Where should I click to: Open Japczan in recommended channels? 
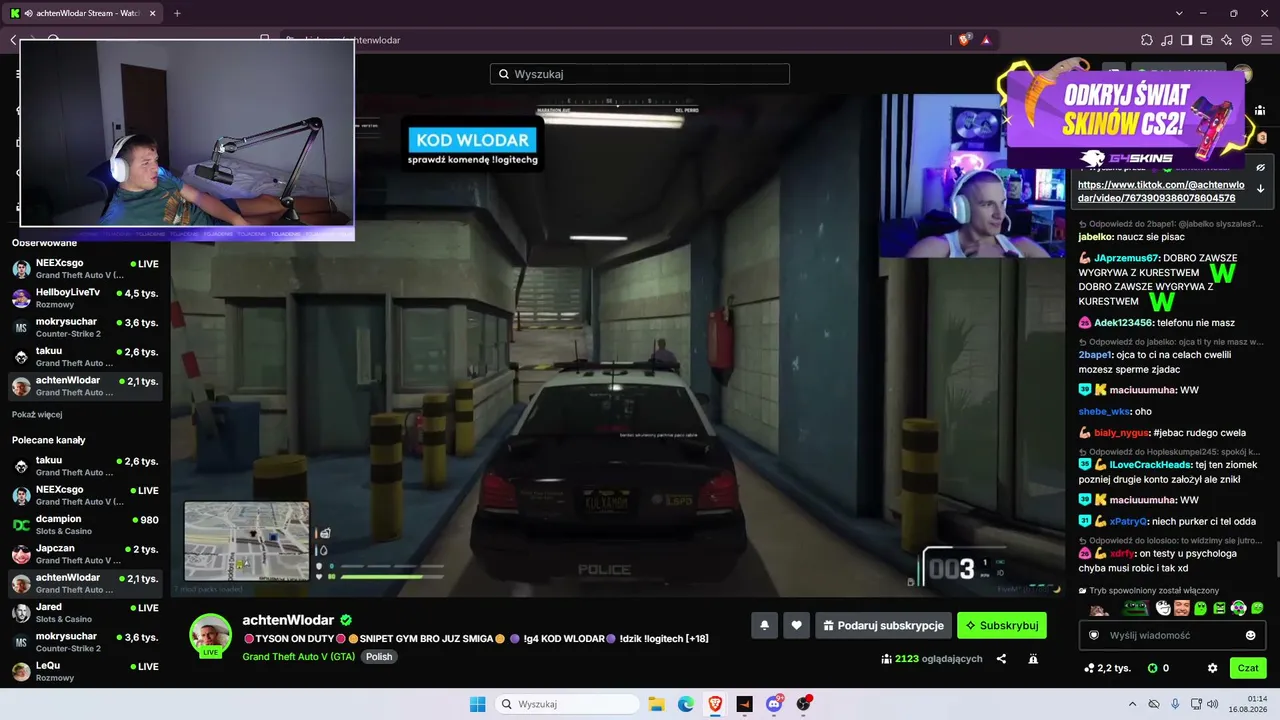85,554
